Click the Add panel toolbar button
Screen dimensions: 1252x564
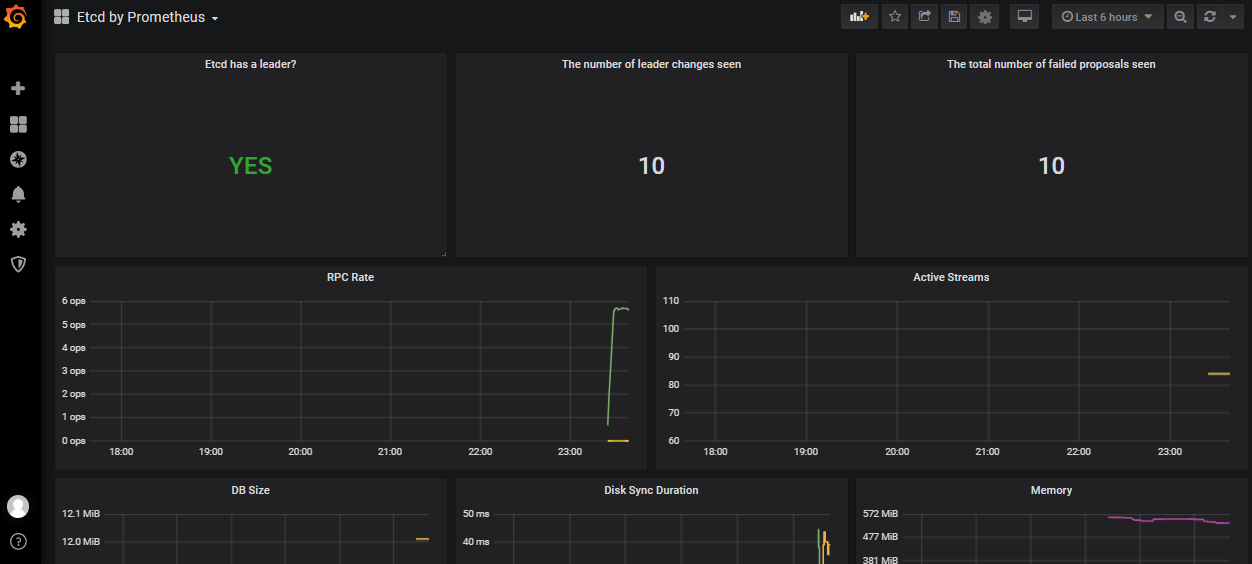(x=859, y=17)
